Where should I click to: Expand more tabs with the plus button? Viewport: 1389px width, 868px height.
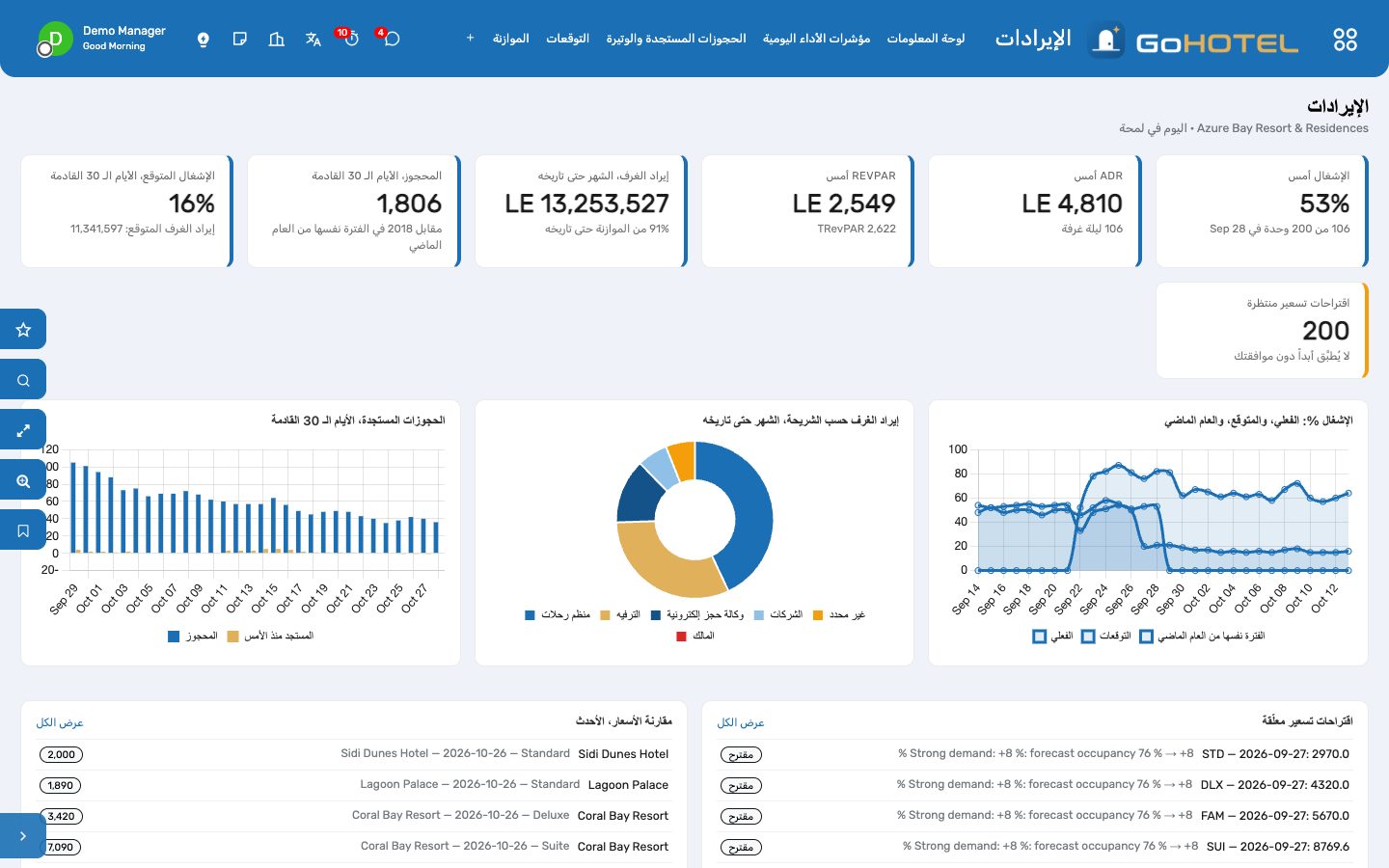point(470,39)
